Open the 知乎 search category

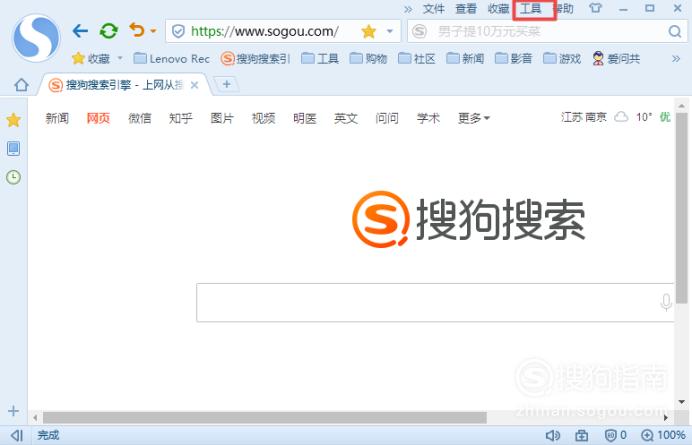coord(181,118)
